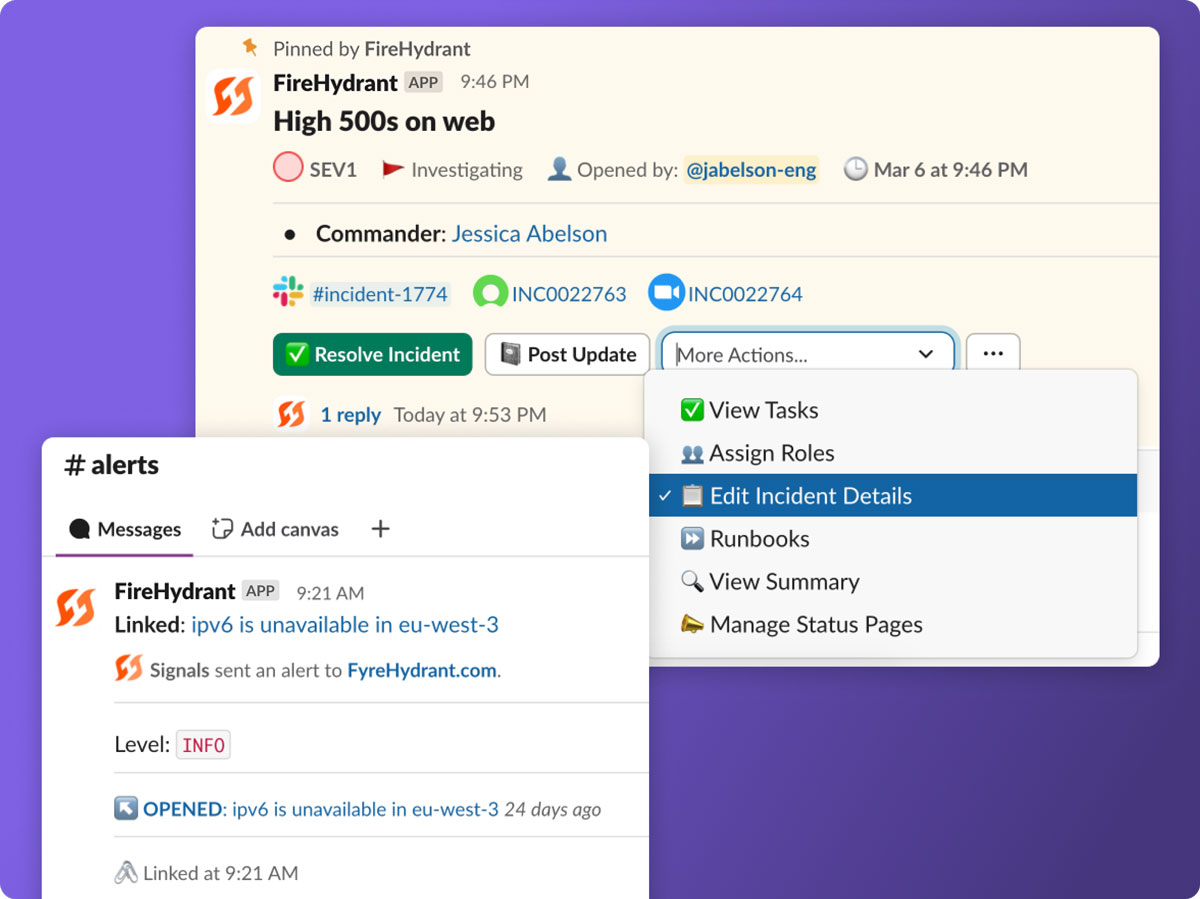
Task: Click the @jabelson-eng mention
Action: pyautogui.click(x=751, y=170)
